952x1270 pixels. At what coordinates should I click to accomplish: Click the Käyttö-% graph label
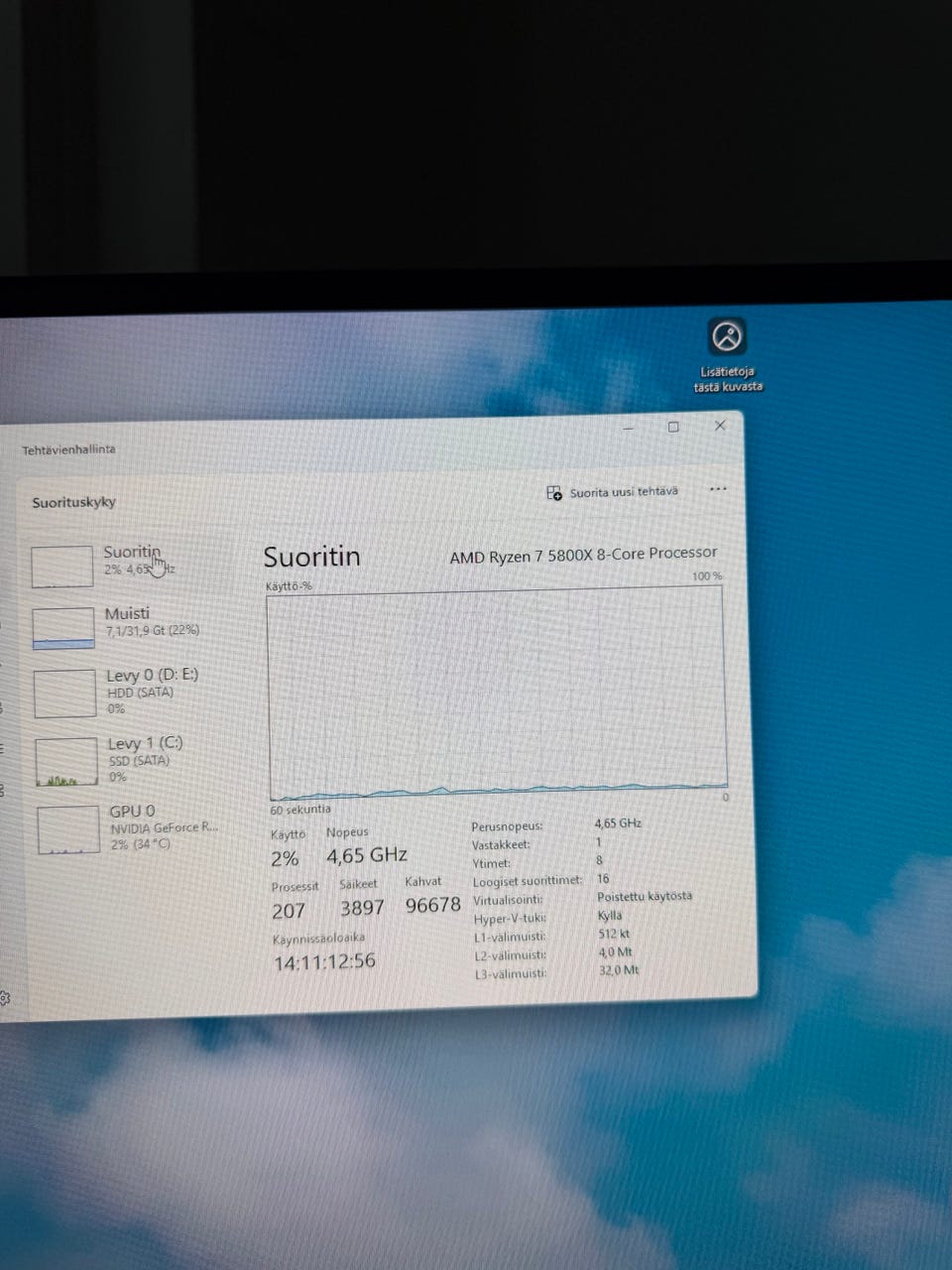[289, 586]
